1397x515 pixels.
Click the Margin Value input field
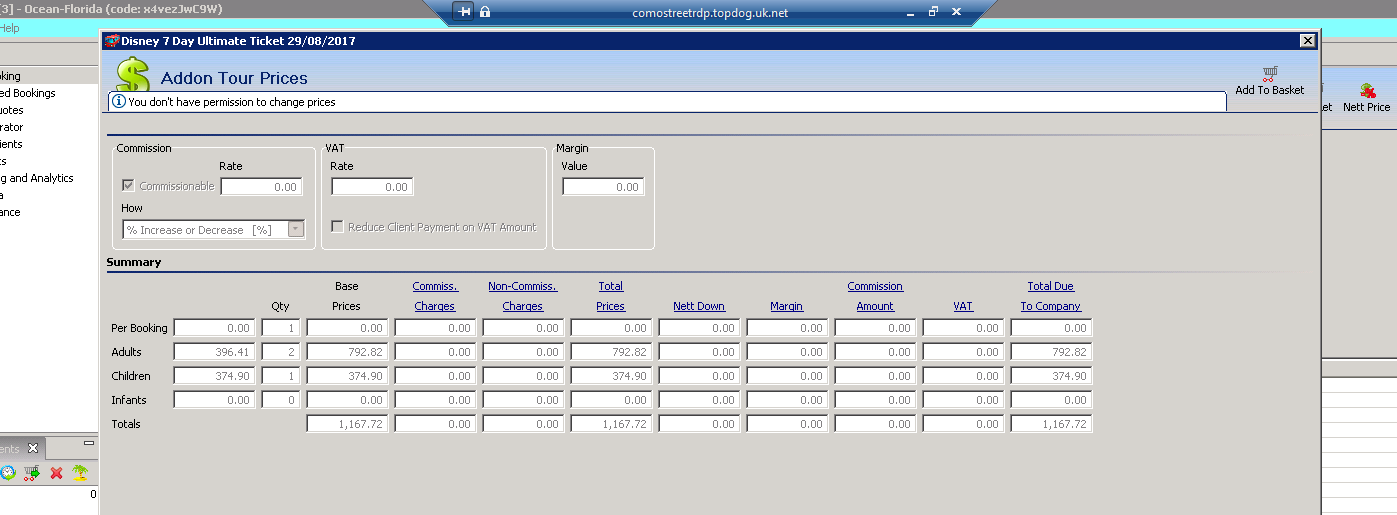[603, 187]
